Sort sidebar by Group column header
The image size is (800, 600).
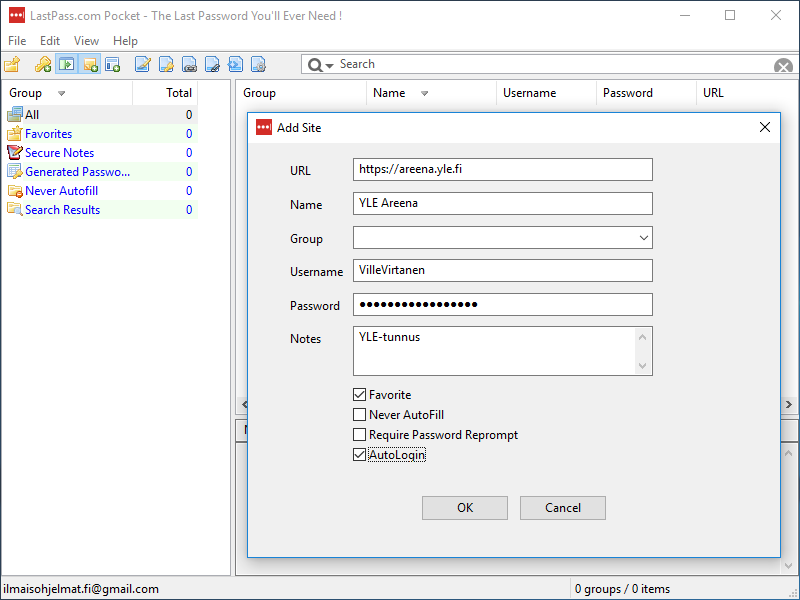click(x=67, y=93)
